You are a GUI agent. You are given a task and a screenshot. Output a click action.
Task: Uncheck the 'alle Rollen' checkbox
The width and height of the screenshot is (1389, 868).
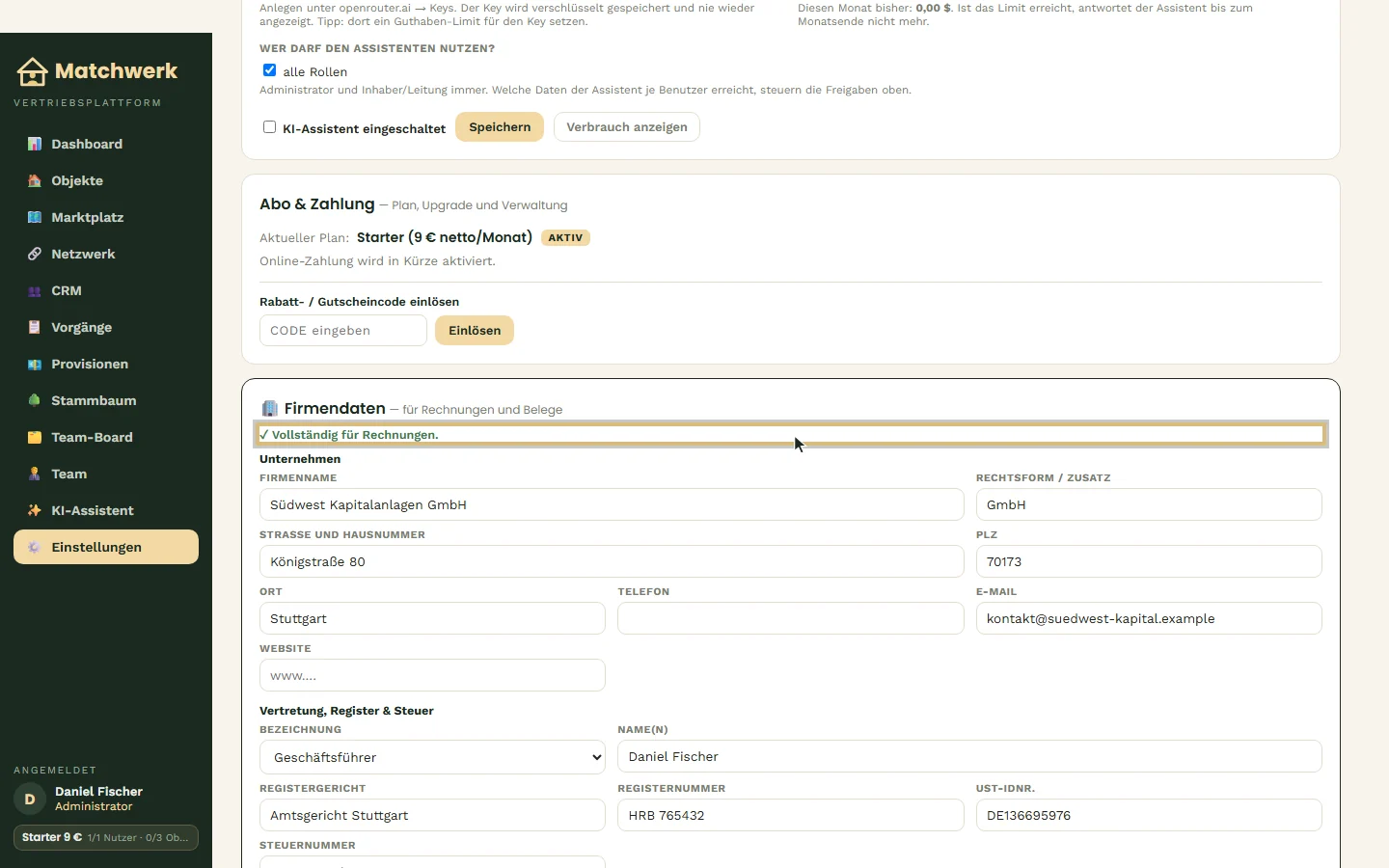269,70
